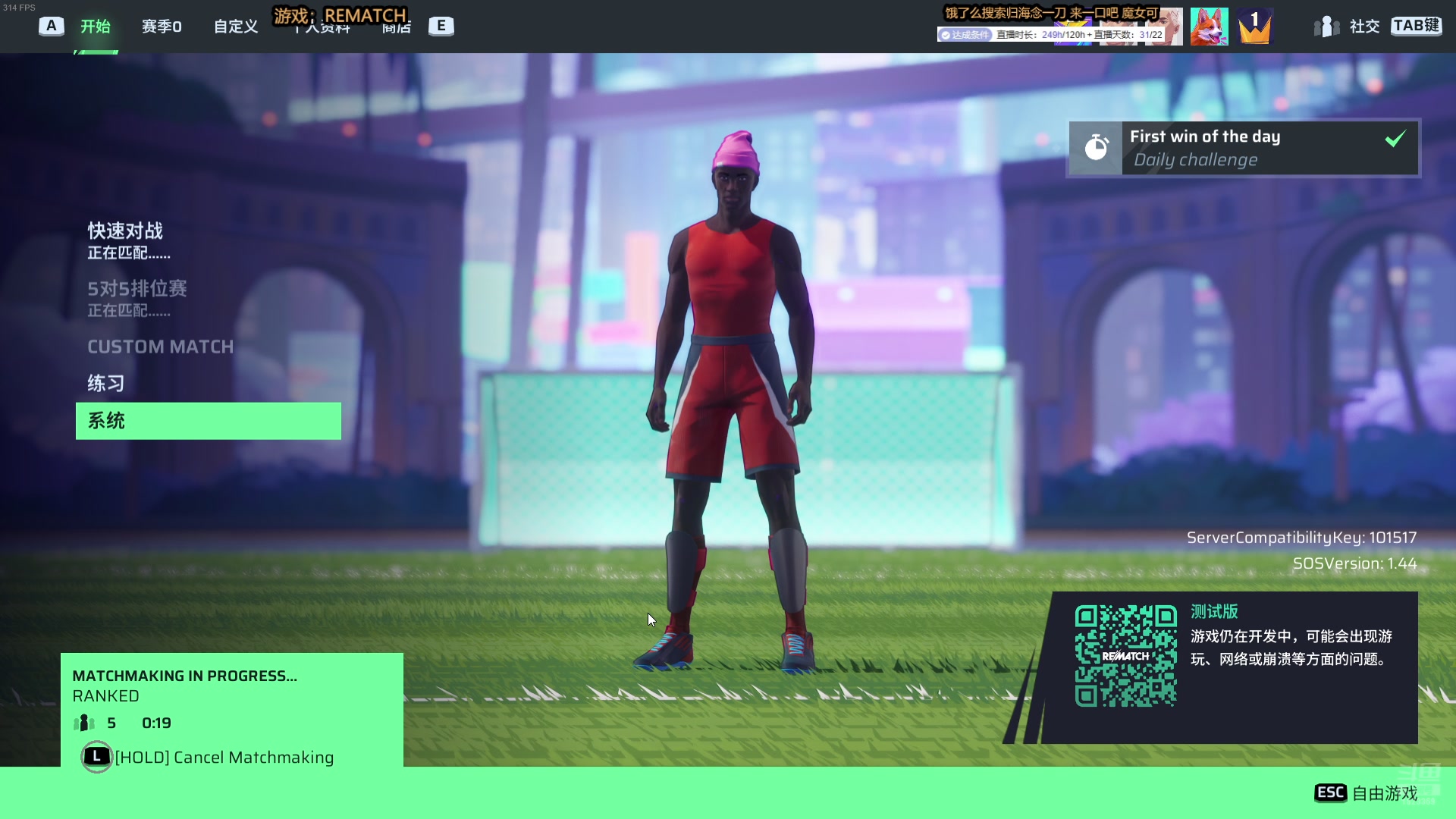Screen dimensions: 1456x819
Task: Select the 练习 practice option
Action: coord(105,383)
